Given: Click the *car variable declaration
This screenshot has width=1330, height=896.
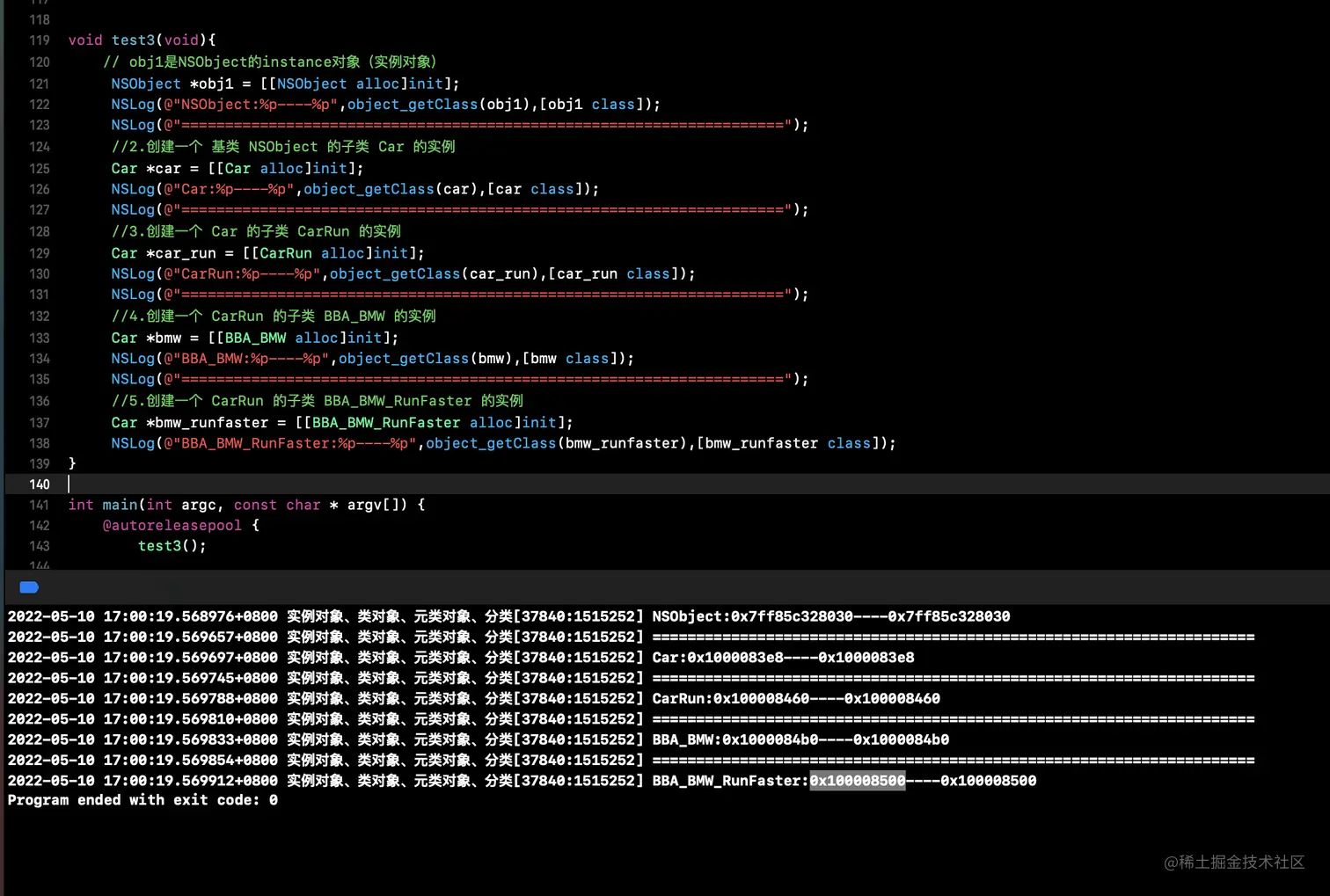Looking at the screenshot, I should click(x=164, y=169).
